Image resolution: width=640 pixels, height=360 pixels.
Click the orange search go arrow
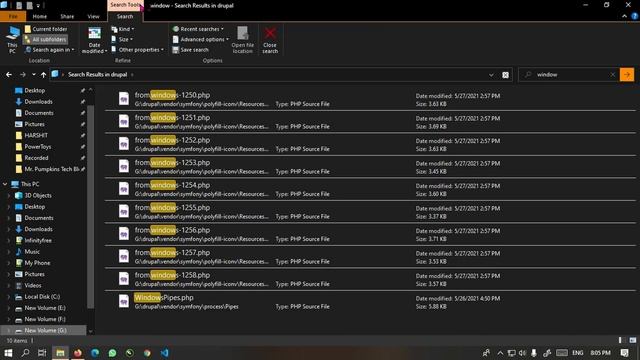(x=627, y=75)
